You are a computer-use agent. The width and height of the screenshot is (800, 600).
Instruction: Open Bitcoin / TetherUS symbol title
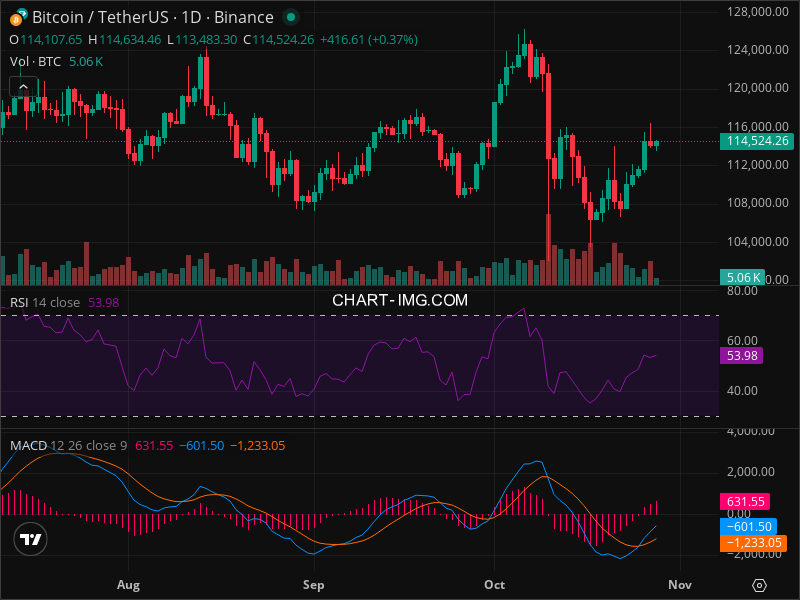pyautogui.click(x=152, y=17)
